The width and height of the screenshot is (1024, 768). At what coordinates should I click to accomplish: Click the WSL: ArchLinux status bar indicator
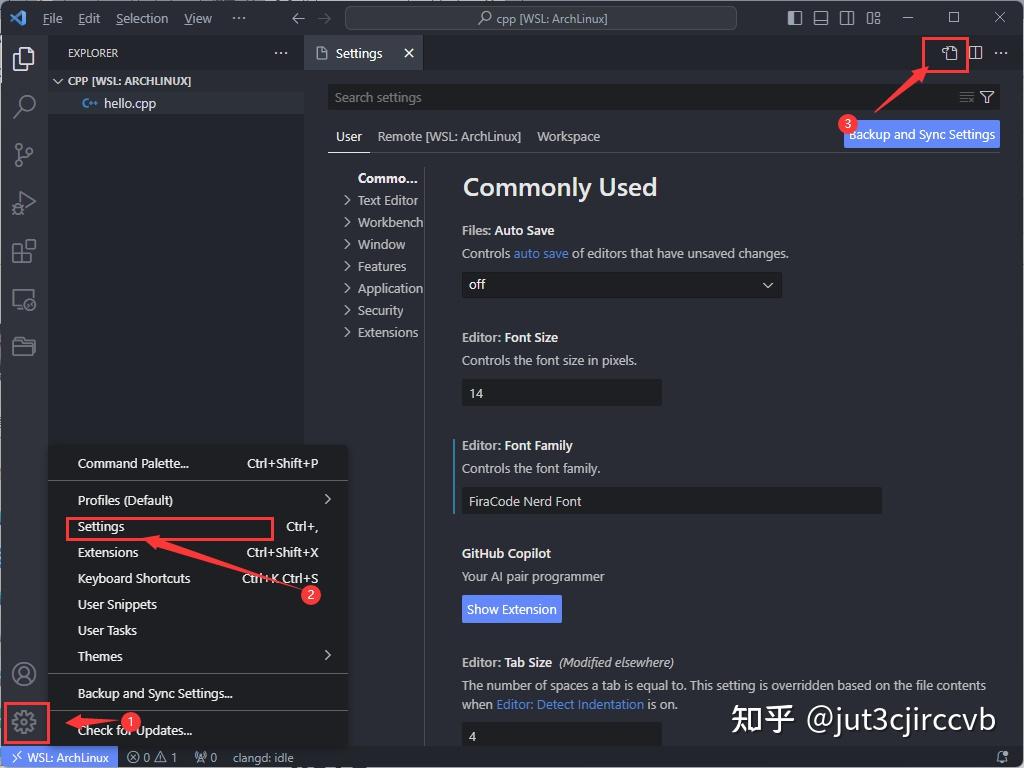[x=59, y=757]
